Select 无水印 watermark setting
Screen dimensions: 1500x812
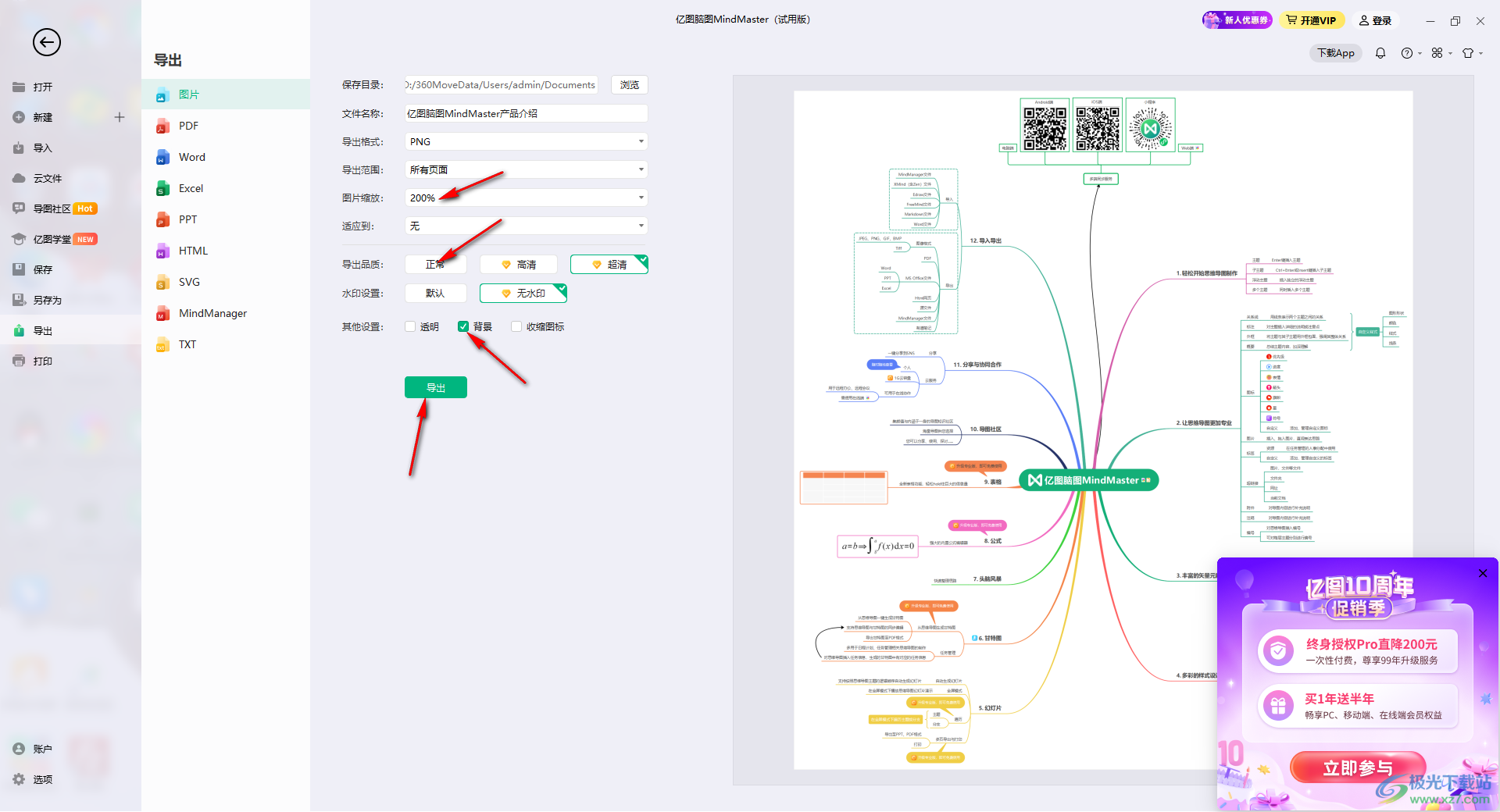[x=523, y=293]
